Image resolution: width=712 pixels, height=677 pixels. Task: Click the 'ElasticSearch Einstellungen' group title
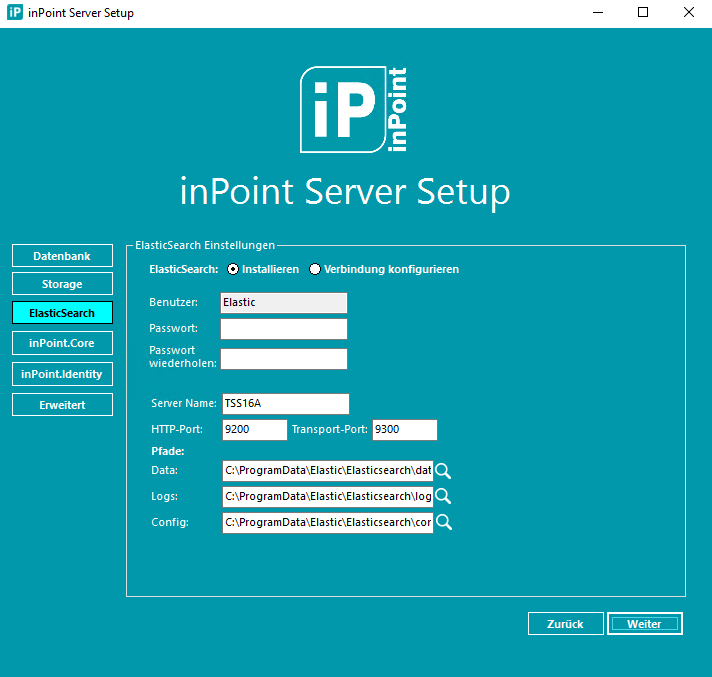click(205, 245)
